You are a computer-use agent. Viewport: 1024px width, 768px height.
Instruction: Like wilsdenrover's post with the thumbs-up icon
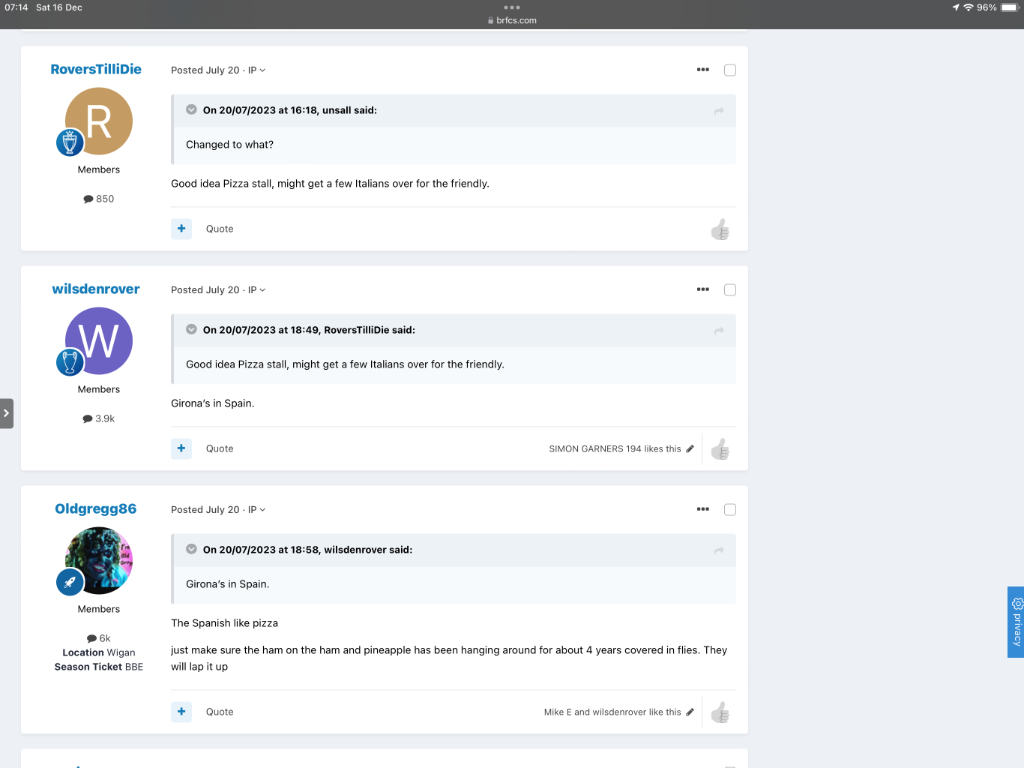pos(720,450)
